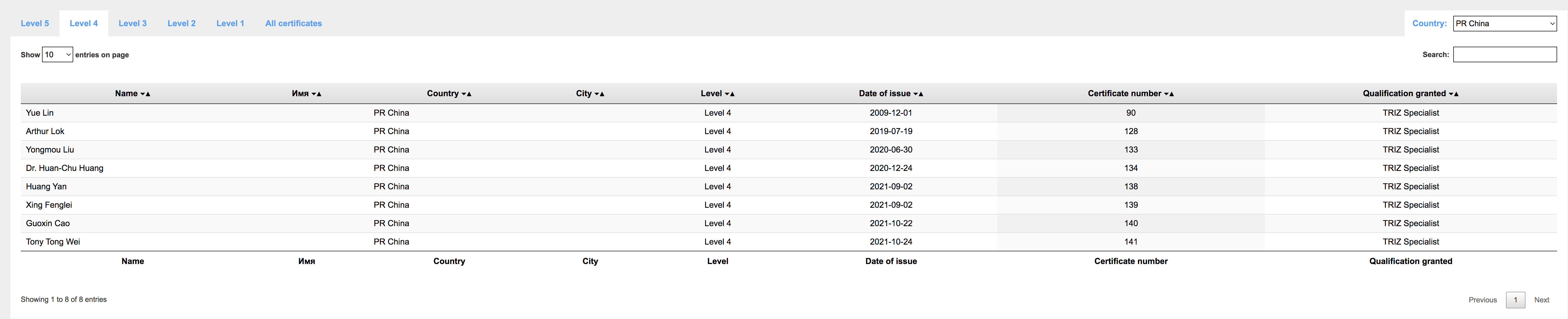The width and height of the screenshot is (1568, 319).
Task: Open the Level 1 tab
Action: point(230,23)
